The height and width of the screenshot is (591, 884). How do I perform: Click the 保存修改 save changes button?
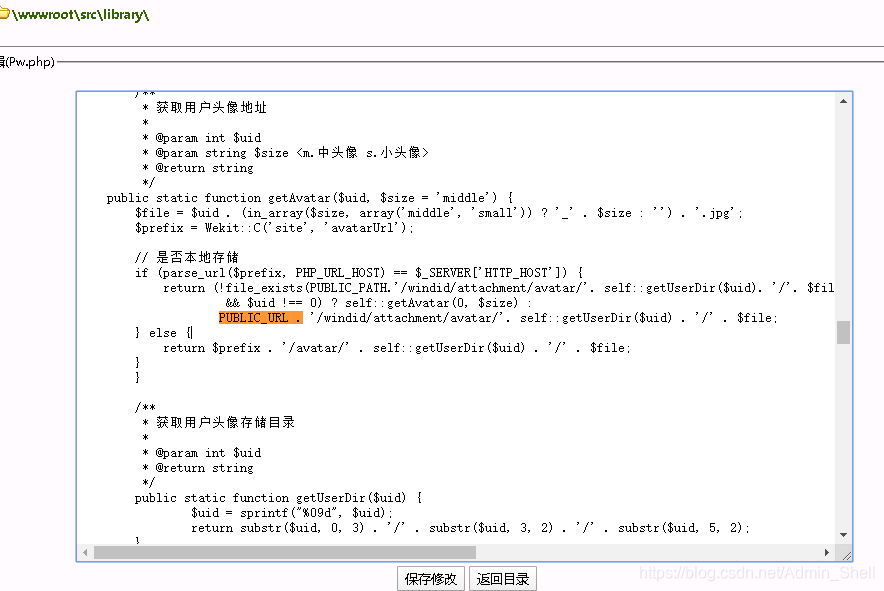click(x=431, y=579)
